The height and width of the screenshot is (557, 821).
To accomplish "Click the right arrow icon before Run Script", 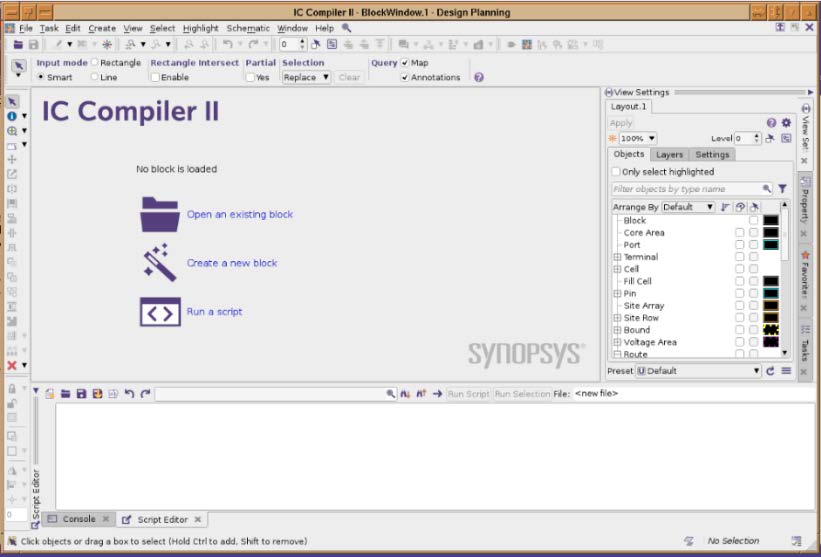I will coord(437,394).
